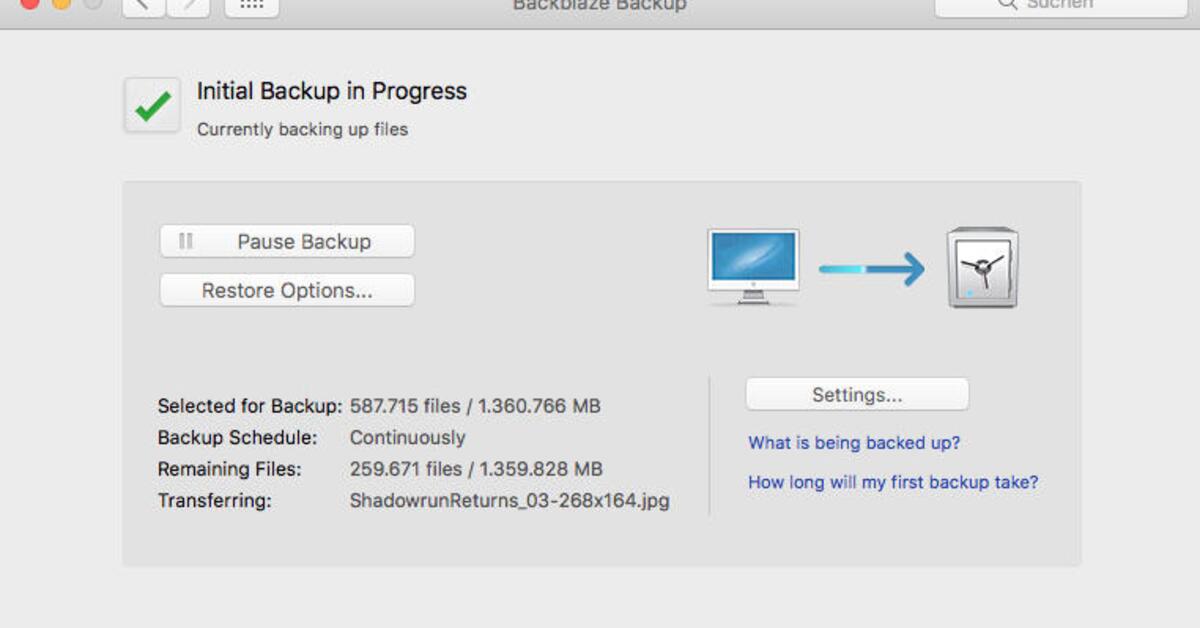Click the transferring file name ShadowrunReturns_03
Viewport: 1200px width, 628px height.
(x=509, y=501)
